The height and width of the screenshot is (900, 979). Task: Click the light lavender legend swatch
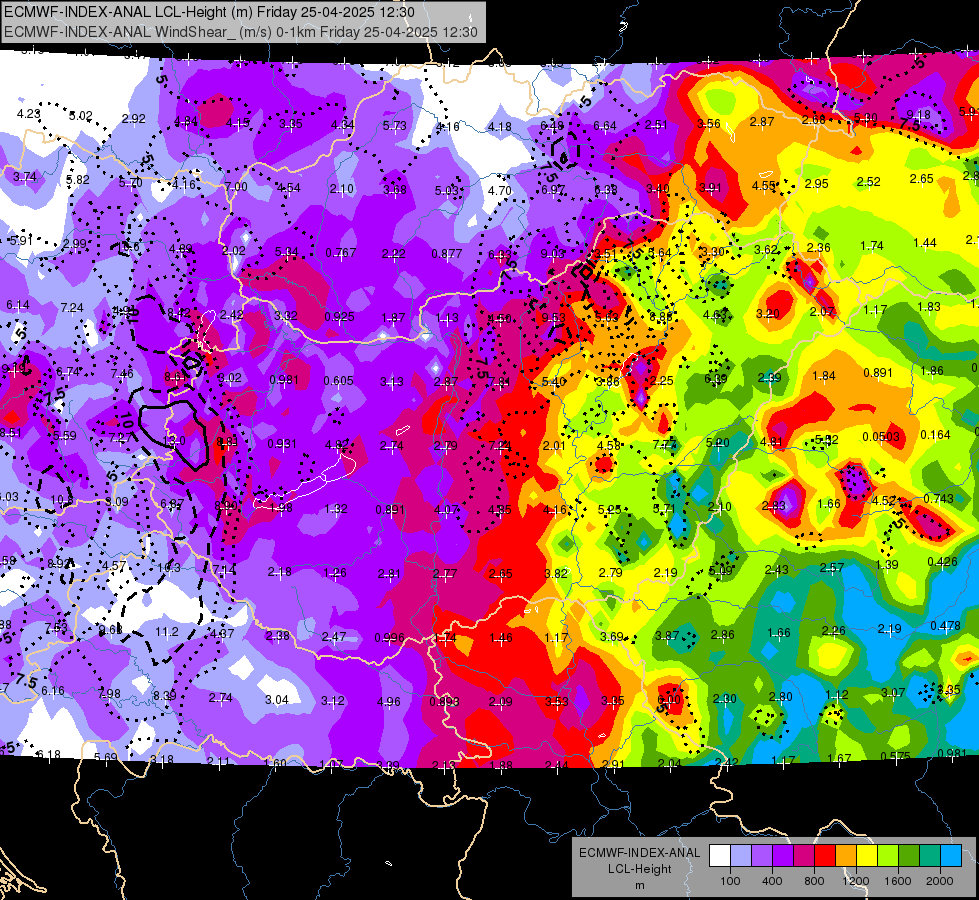point(741,855)
